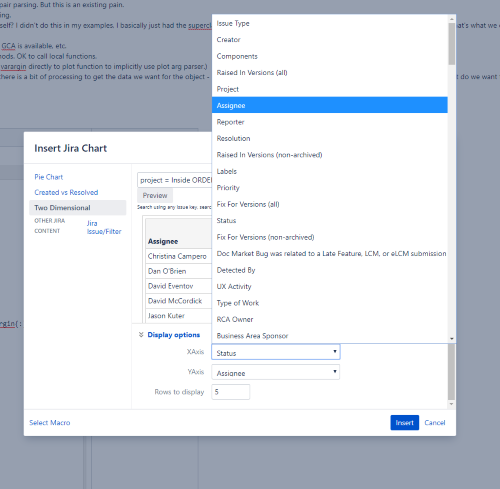
Task: Click the dropdown list scroll-down arrow
Action: coord(452,339)
